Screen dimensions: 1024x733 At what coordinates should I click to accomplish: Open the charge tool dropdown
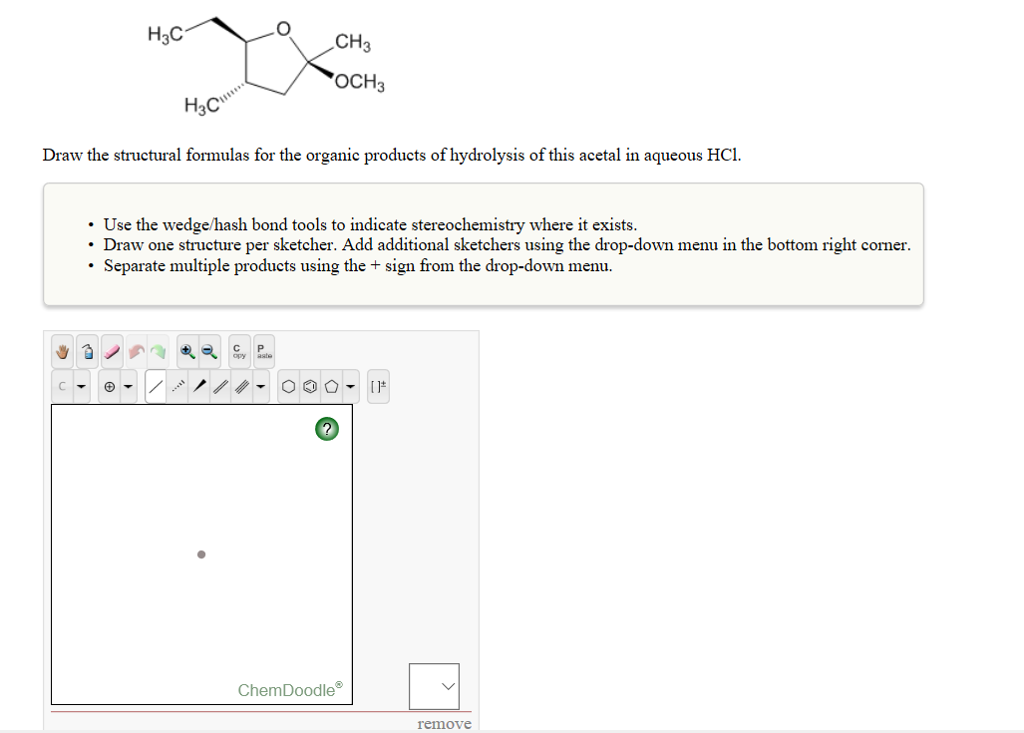[x=128, y=385]
